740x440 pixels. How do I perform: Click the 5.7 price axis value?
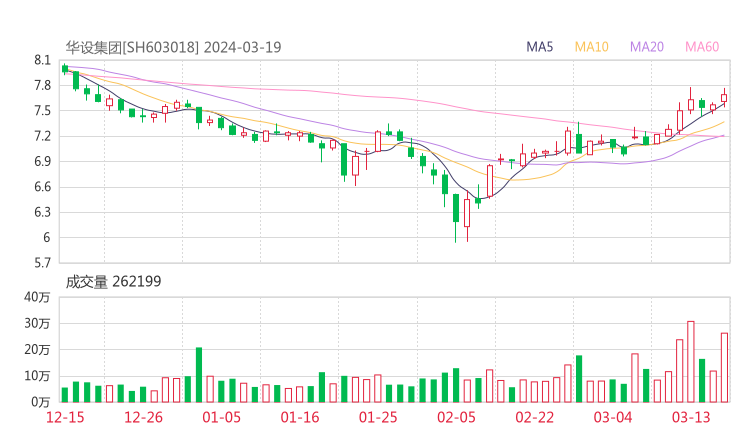[x=42, y=263]
